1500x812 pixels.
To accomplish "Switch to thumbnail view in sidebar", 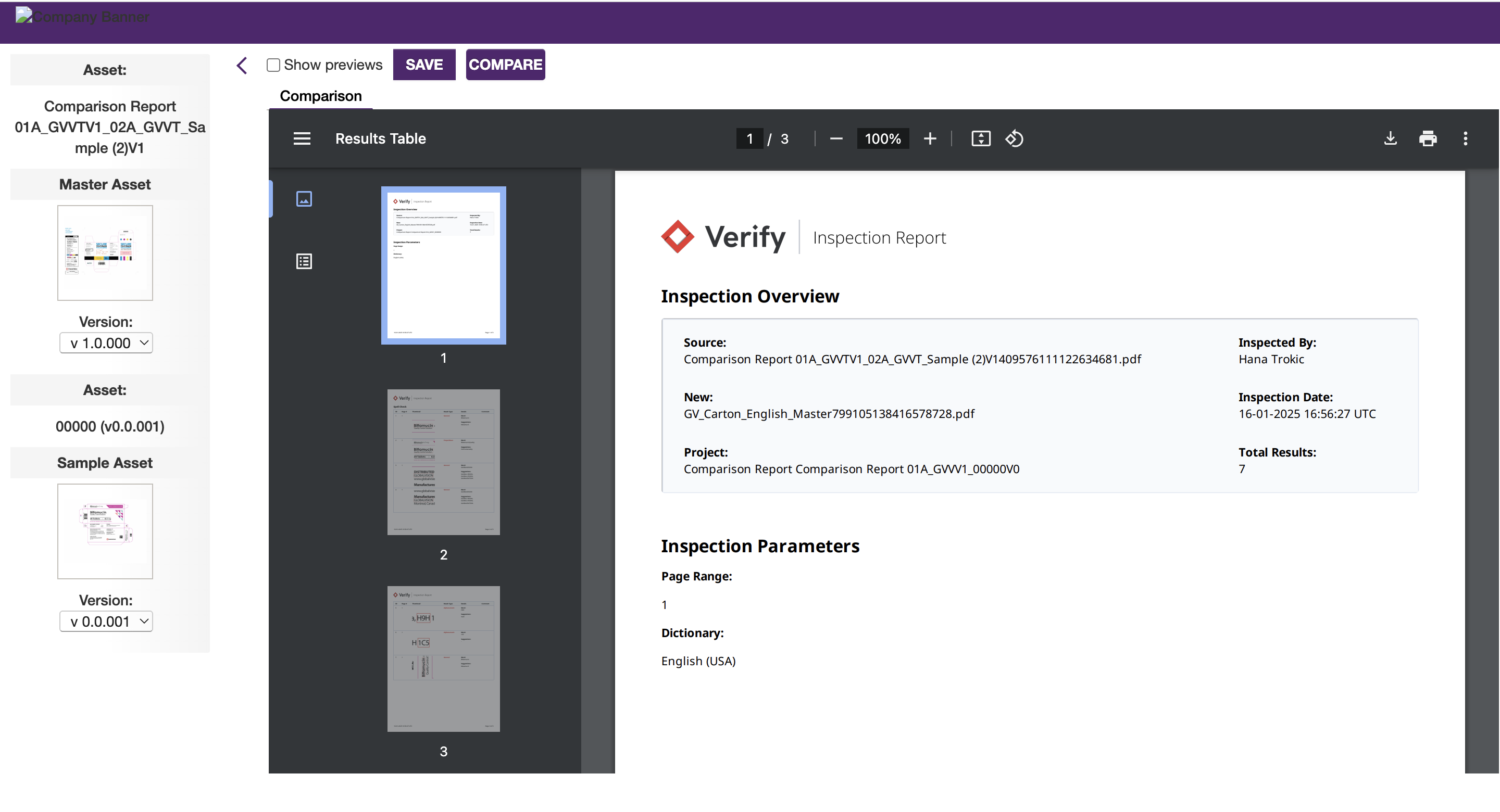I will 304,199.
